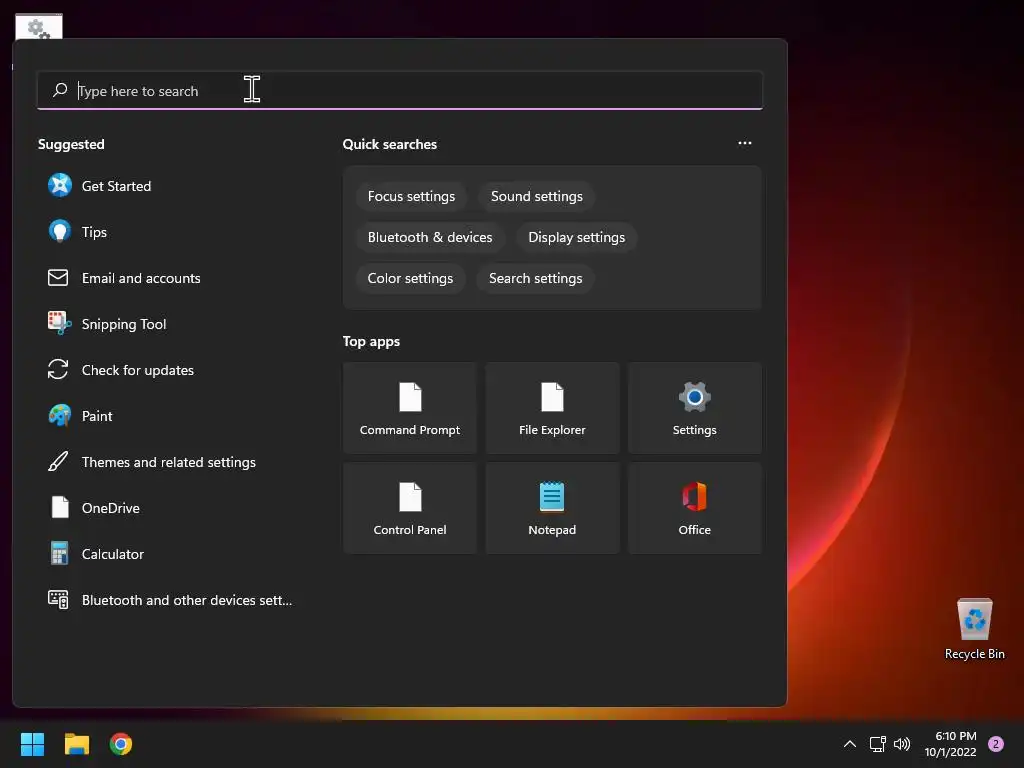Click the Calculator label in Suggested
1024x768 pixels.
pos(113,554)
